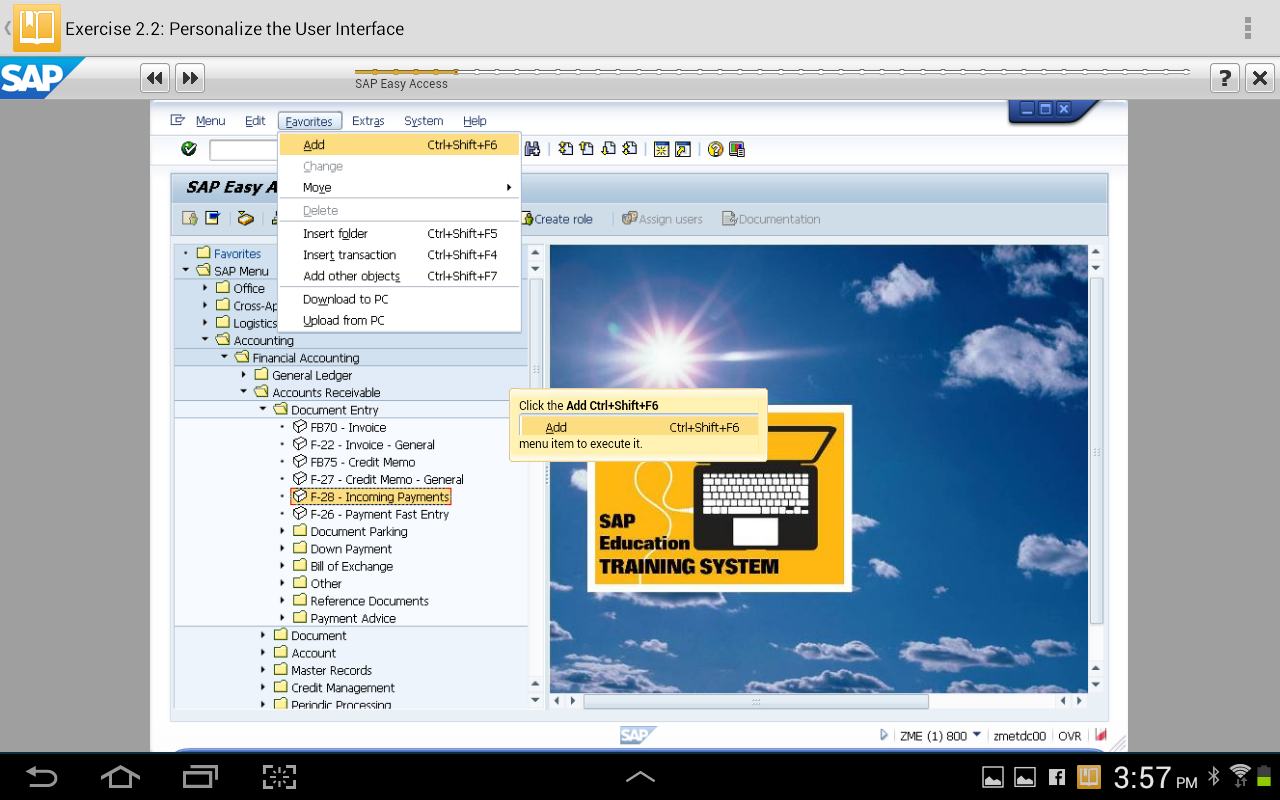
Task: Click the Facebook notification icon
Action: [1056, 777]
